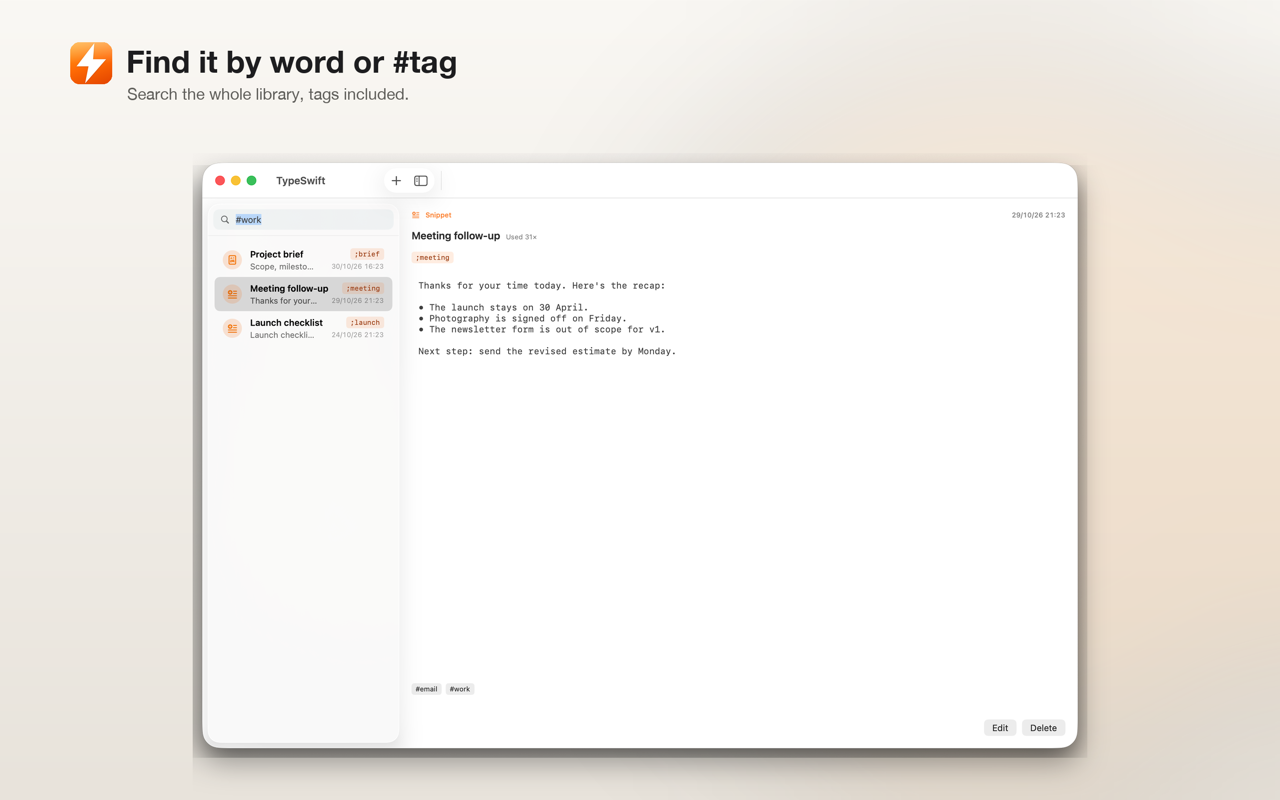Click the Snippet label in detail header
Screen dimensions: 1280x800
[x=438, y=215]
